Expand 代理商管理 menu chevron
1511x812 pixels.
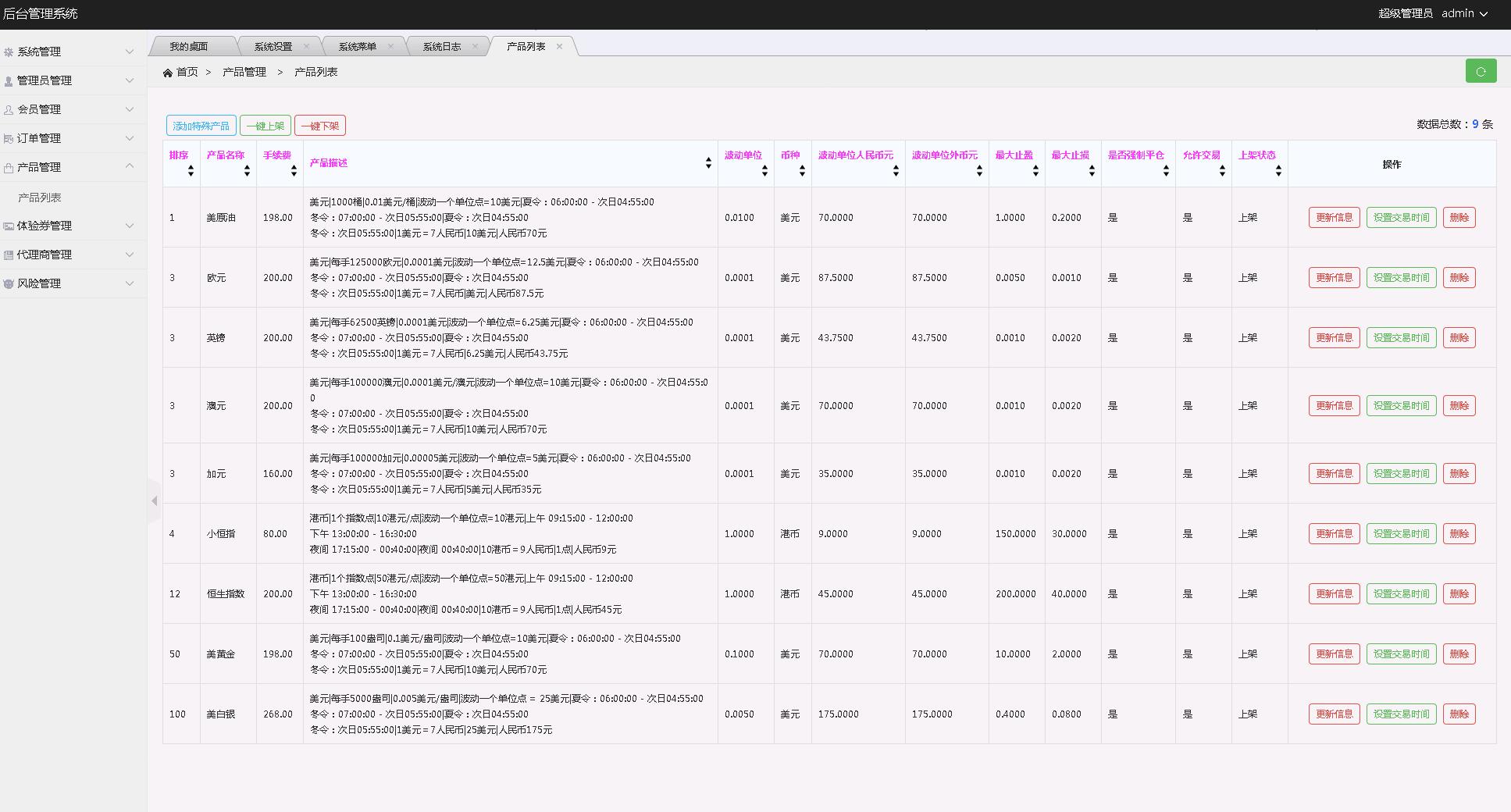130,255
